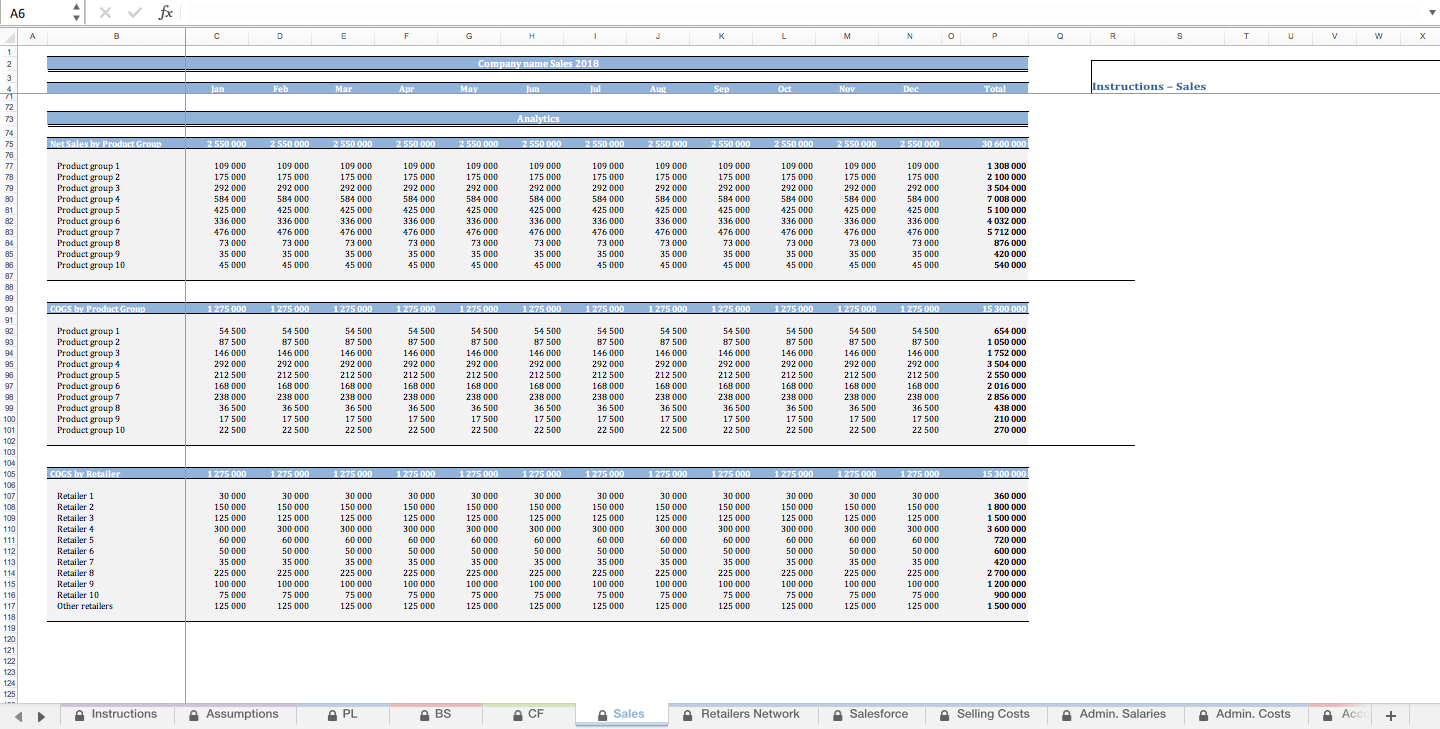1440x729 pixels.
Task: Open the PL sheet tab
Action: point(343,714)
